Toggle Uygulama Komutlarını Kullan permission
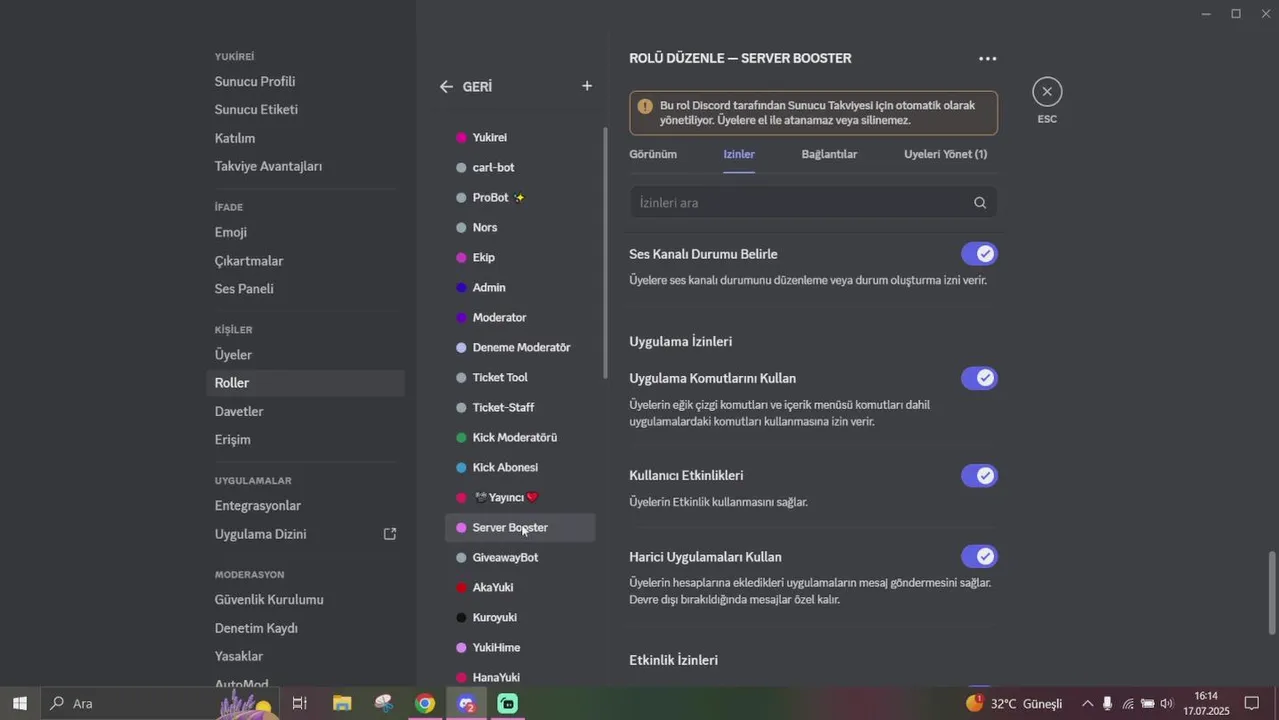 point(979,378)
